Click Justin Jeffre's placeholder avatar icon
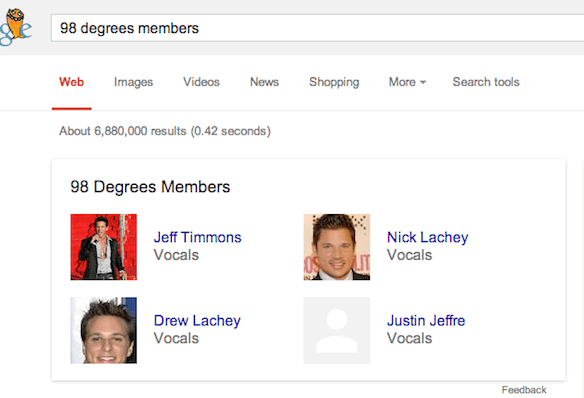 (337, 330)
